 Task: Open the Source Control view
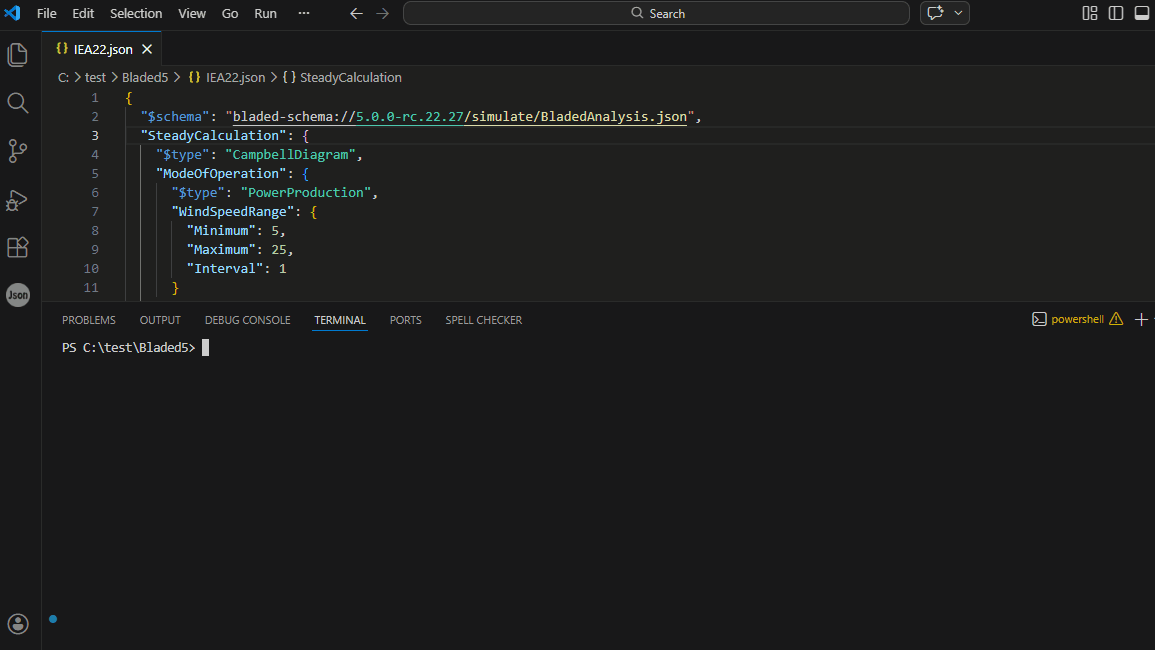click(18, 151)
